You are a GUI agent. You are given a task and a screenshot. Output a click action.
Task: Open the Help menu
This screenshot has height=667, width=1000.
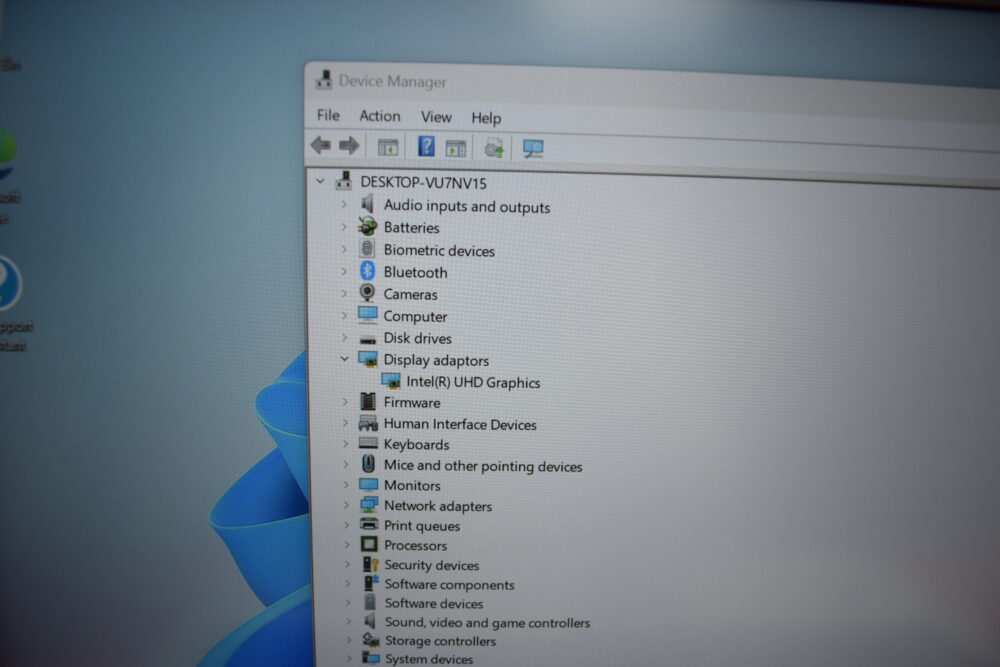(486, 118)
